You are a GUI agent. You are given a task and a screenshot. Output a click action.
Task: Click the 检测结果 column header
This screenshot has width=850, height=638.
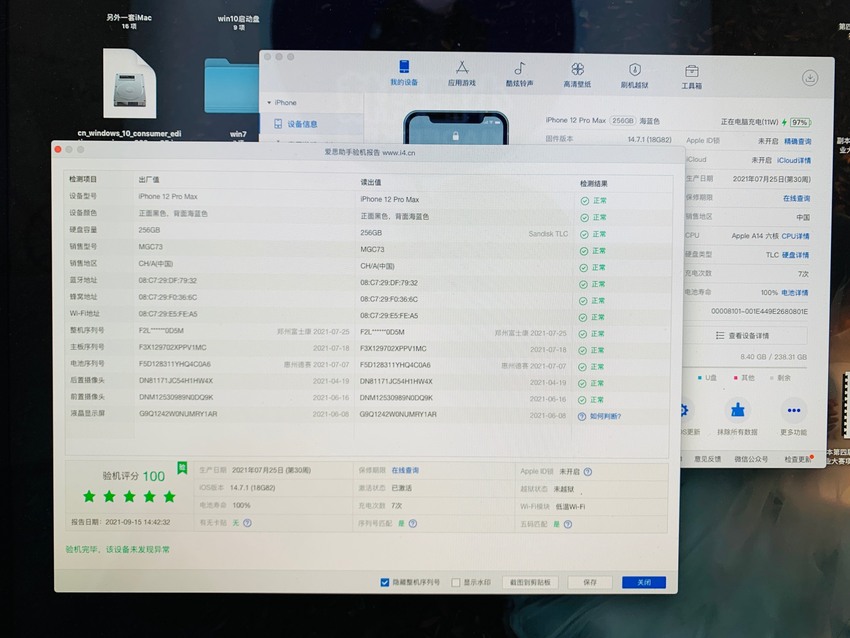click(594, 184)
